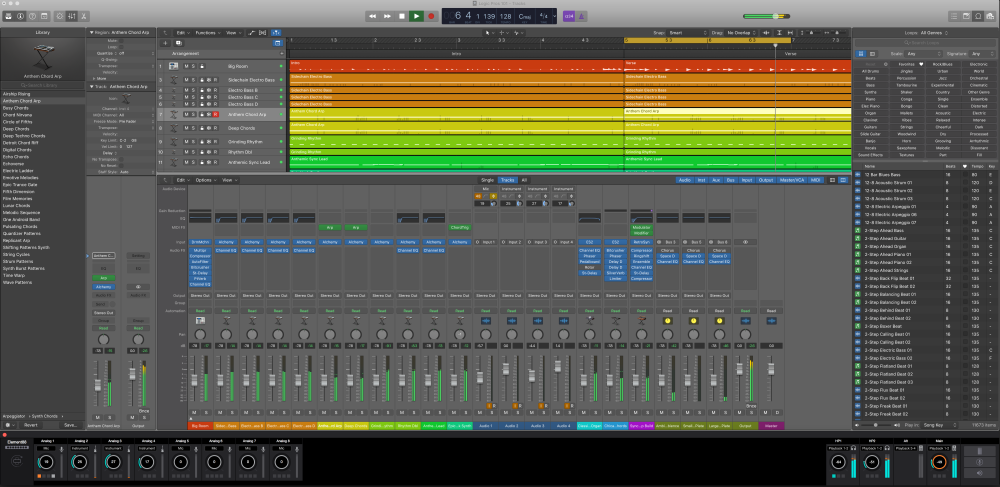
Task: Open the Library panel icon in toolbar
Action: 9,16
